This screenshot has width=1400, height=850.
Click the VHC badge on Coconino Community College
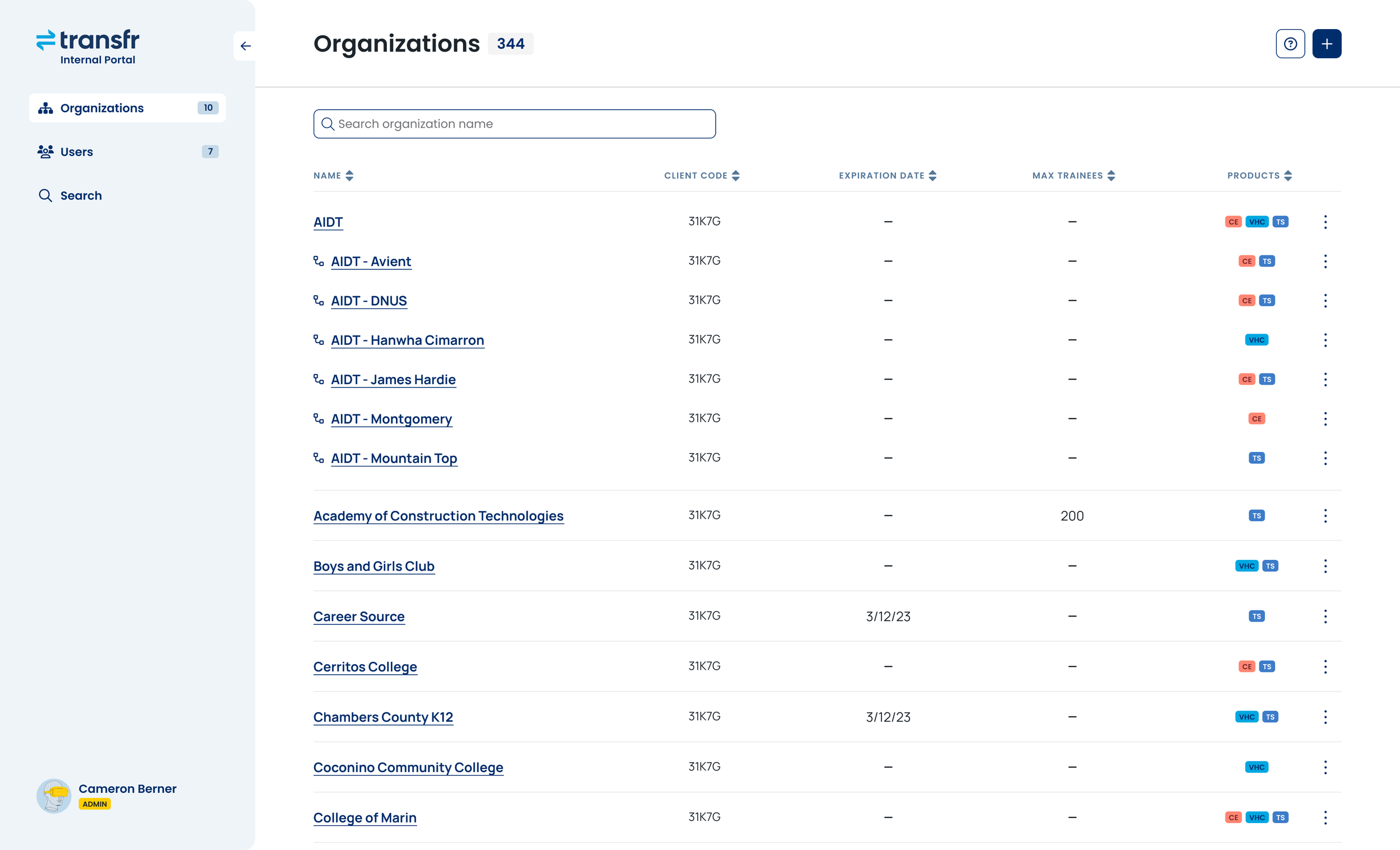pos(1256,767)
